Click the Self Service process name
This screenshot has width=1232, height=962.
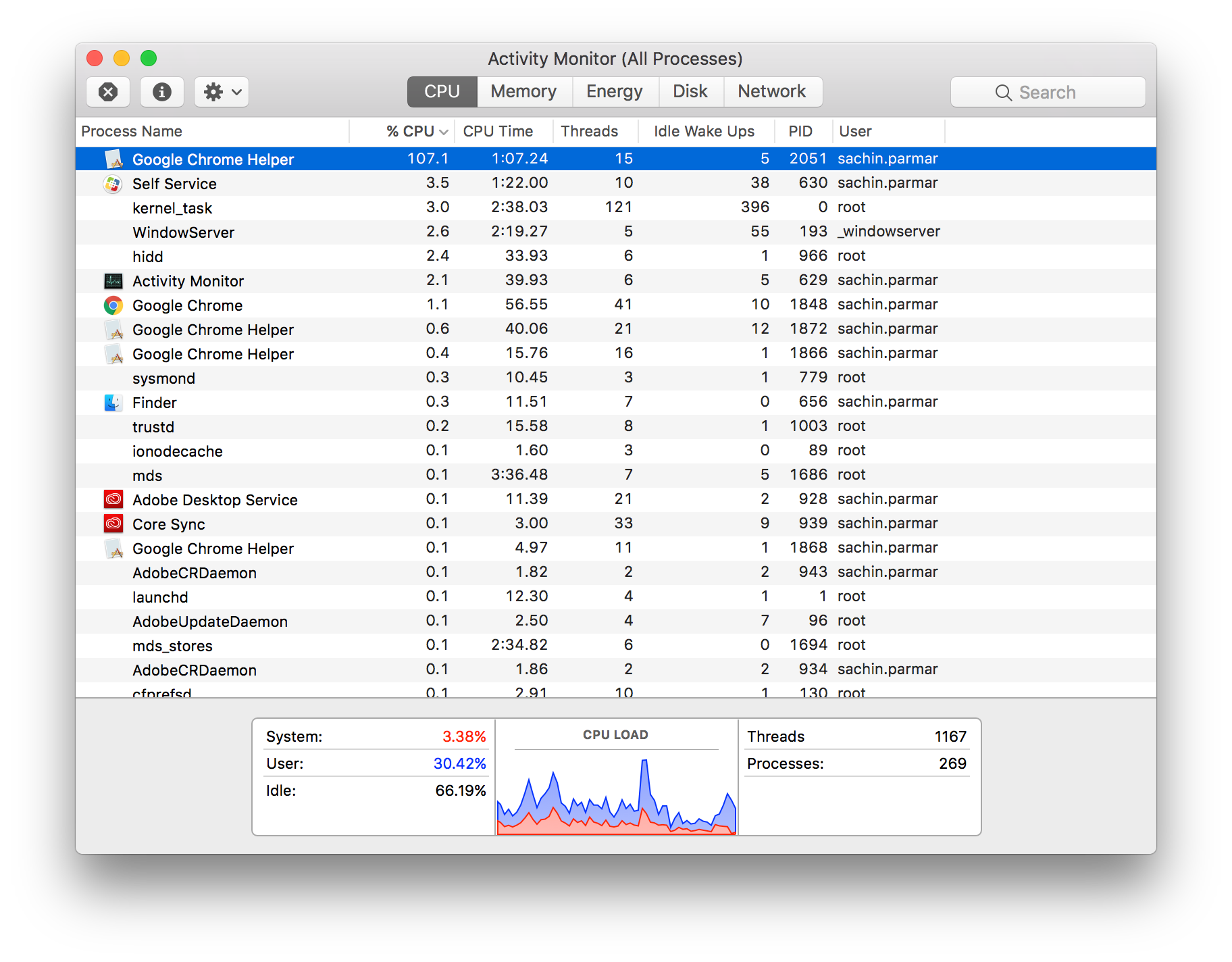174,184
